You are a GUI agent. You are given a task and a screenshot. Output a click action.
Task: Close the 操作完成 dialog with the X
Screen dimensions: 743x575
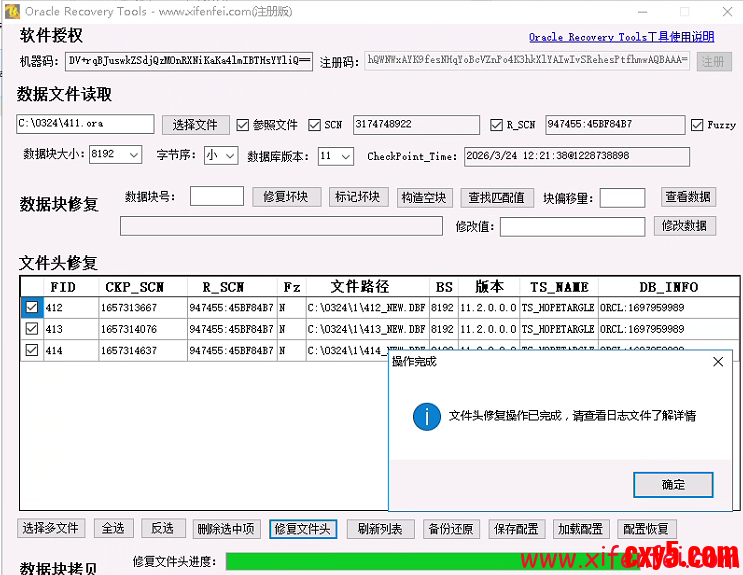(716, 361)
